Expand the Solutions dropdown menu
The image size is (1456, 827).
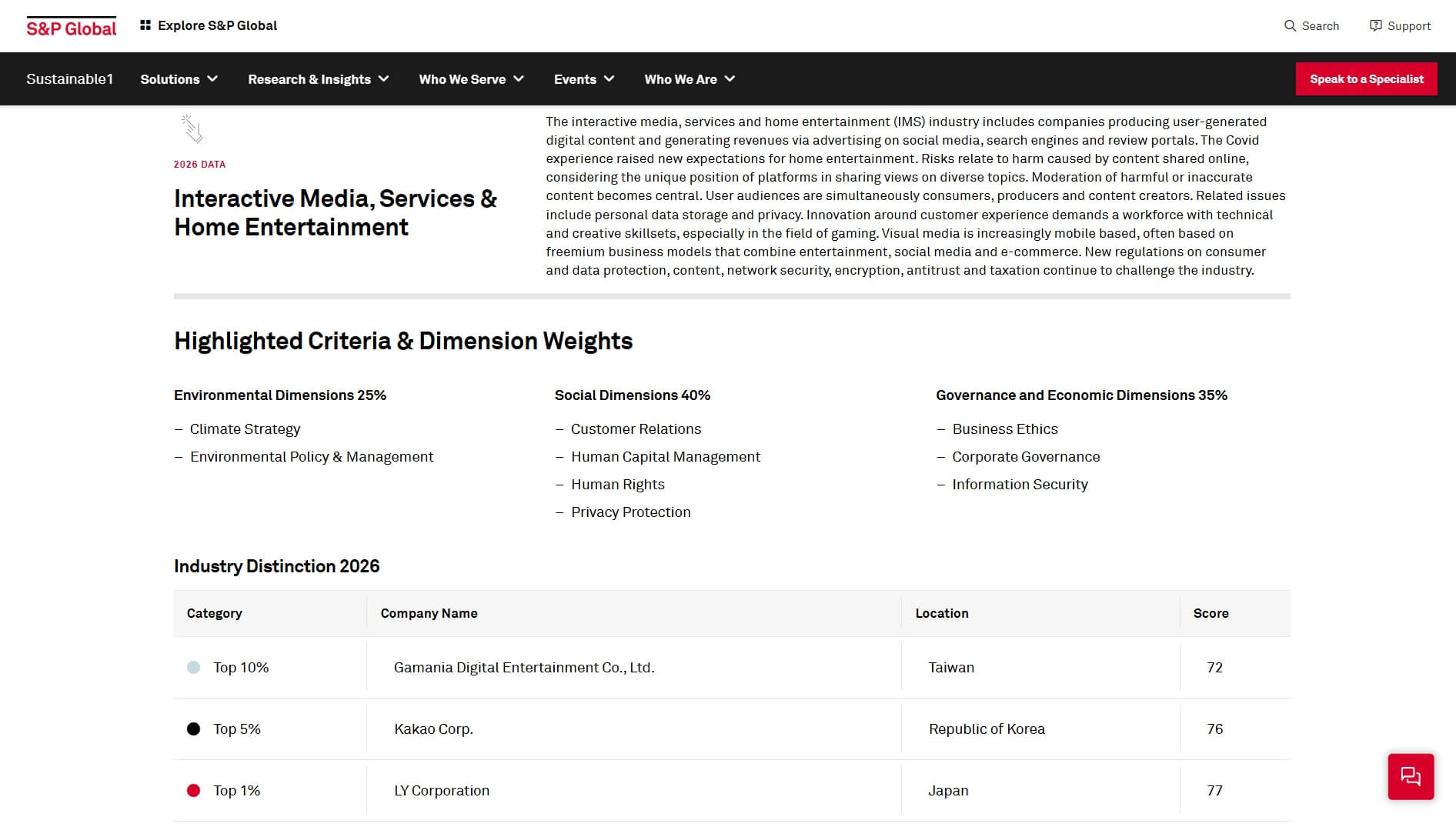(x=179, y=79)
